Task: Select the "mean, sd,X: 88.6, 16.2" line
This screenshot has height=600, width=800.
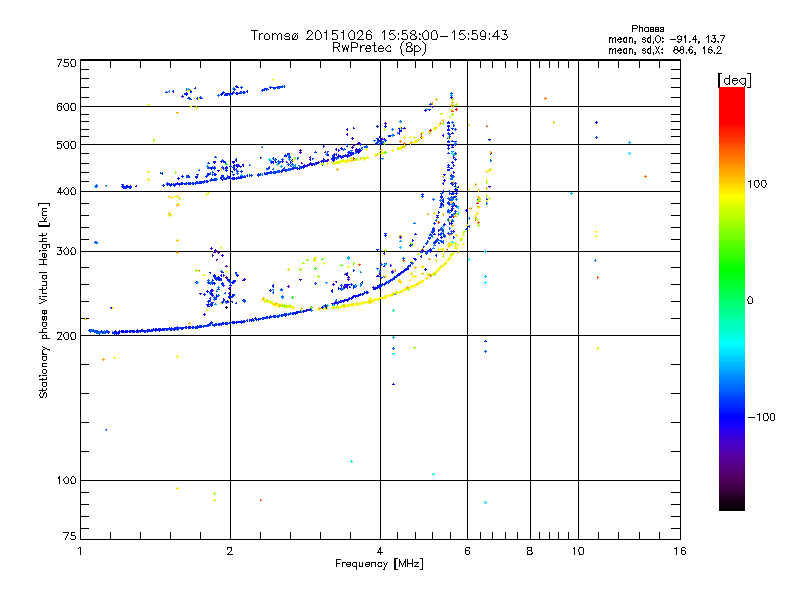Action: pos(665,50)
